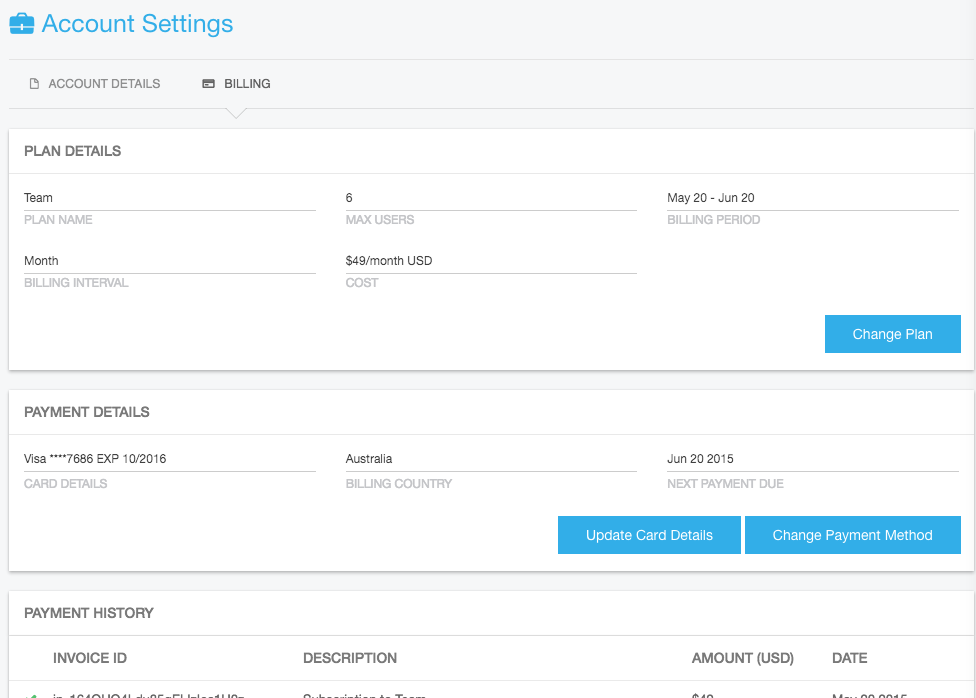This screenshot has height=698, width=976.
Task: Click the BILLING PERIOD field label
Action: tap(714, 220)
